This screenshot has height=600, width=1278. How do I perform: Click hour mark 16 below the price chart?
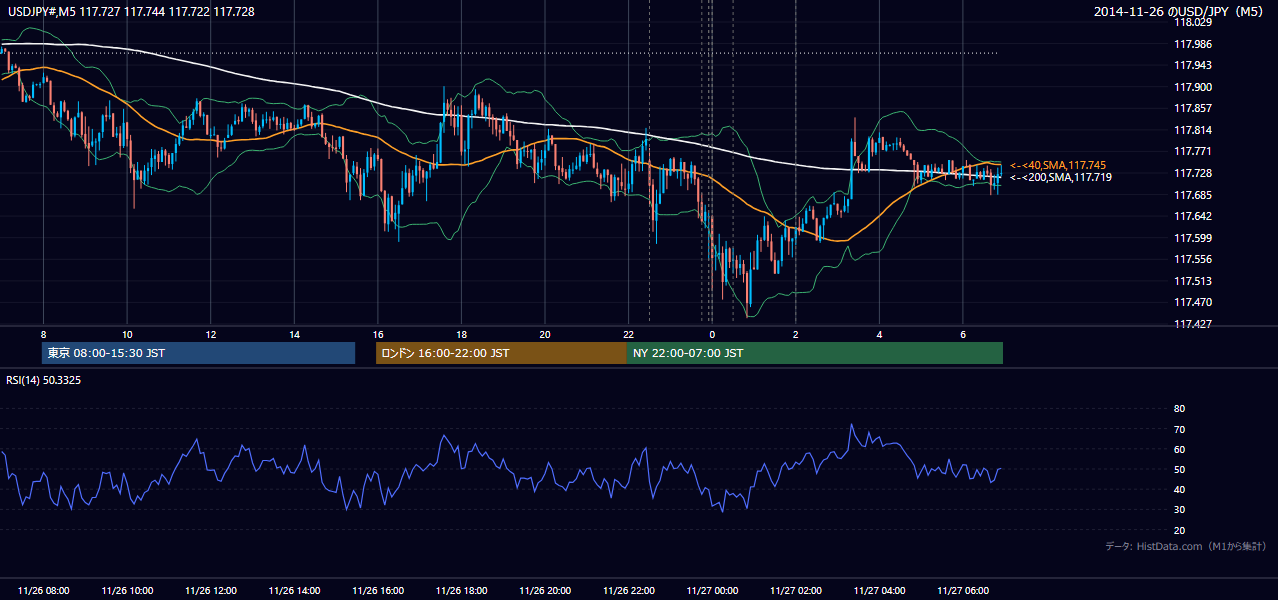pyautogui.click(x=378, y=333)
